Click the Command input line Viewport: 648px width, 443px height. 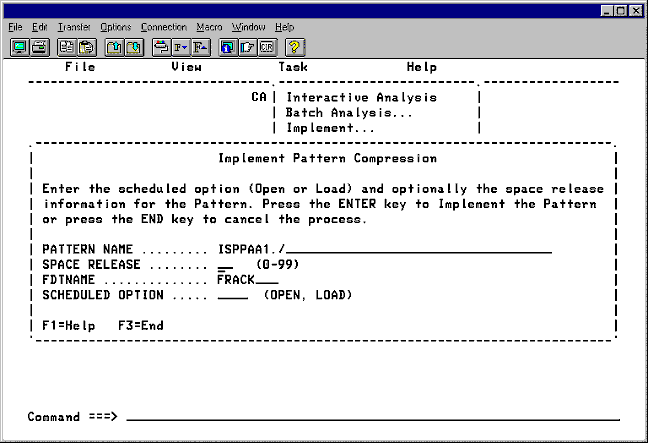(x=373, y=417)
